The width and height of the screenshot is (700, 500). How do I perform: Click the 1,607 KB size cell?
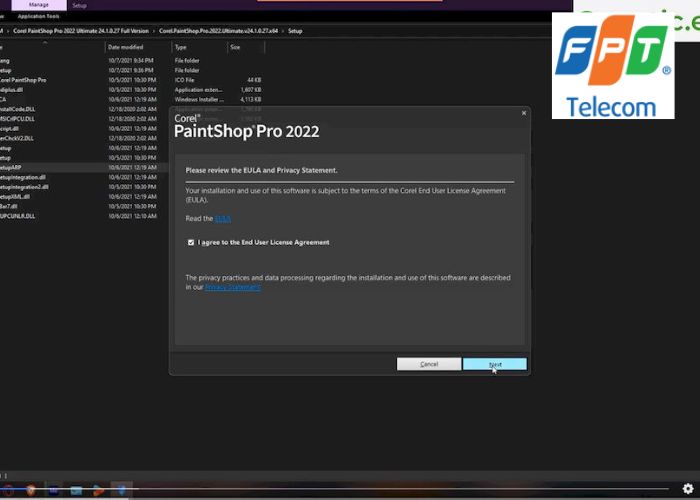coord(251,90)
